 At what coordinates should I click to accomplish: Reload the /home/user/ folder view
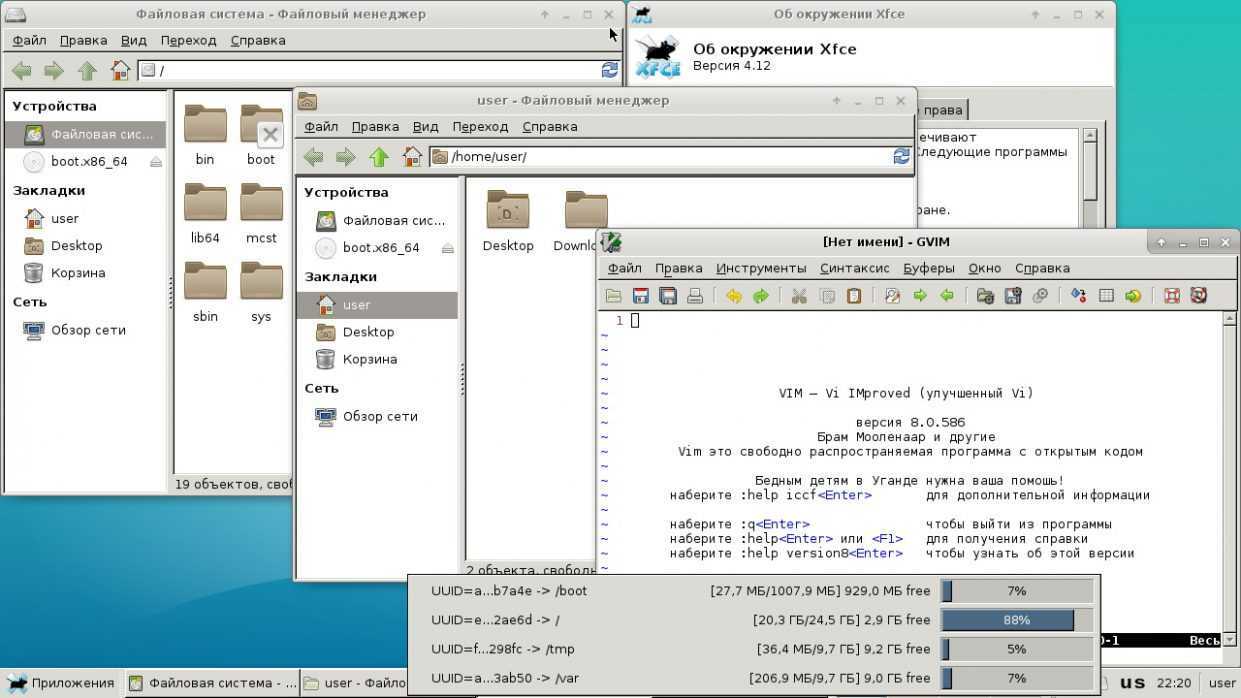tap(901, 157)
